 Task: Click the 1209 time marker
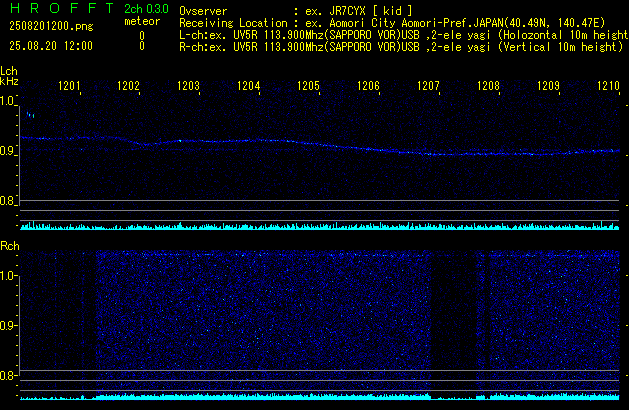[548, 86]
